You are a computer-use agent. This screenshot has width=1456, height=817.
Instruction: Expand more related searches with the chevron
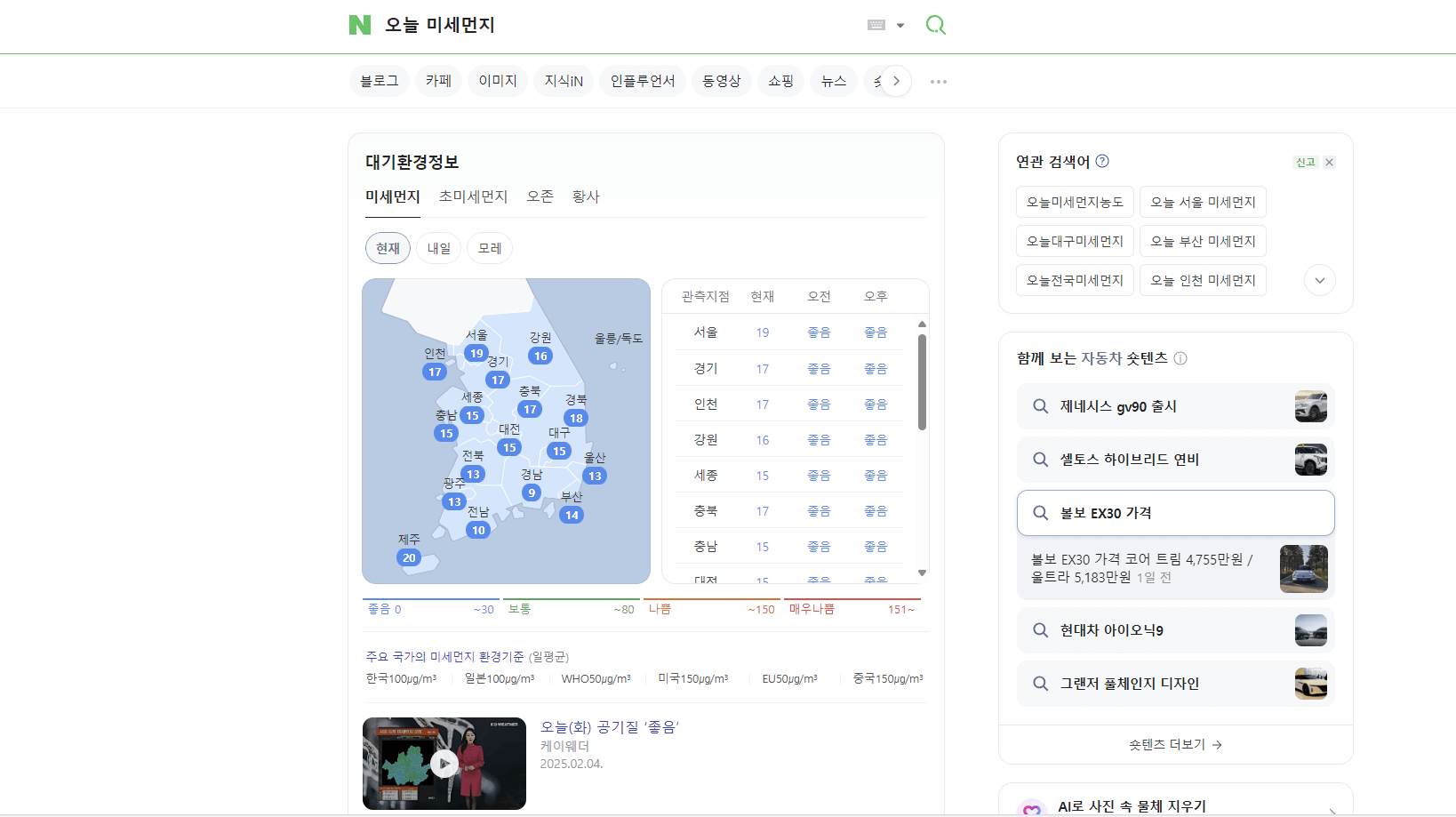pyautogui.click(x=1319, y=280)
